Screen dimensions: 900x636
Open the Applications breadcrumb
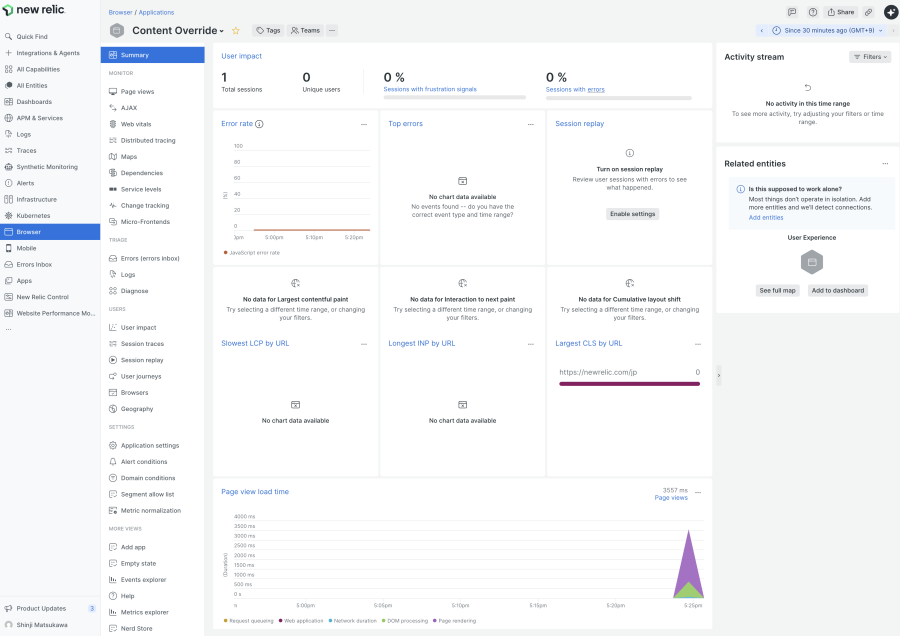click(x=156, y=12)
